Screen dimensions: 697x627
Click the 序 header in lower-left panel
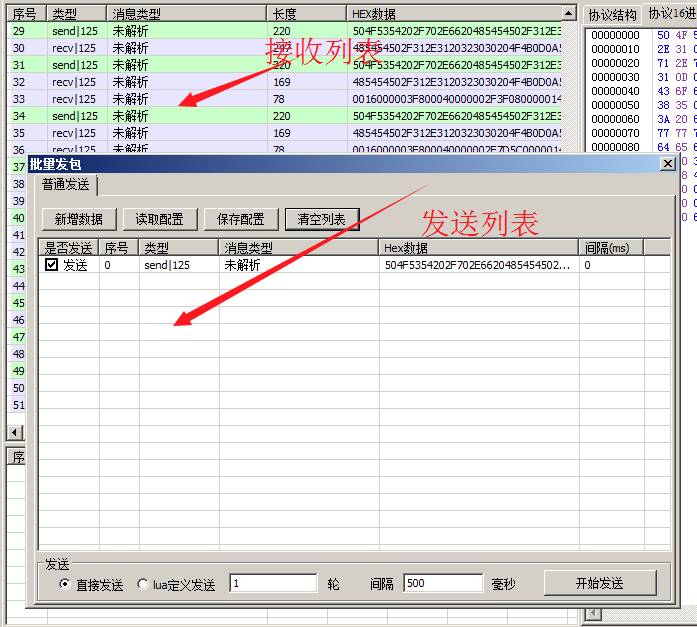[18, 457]
